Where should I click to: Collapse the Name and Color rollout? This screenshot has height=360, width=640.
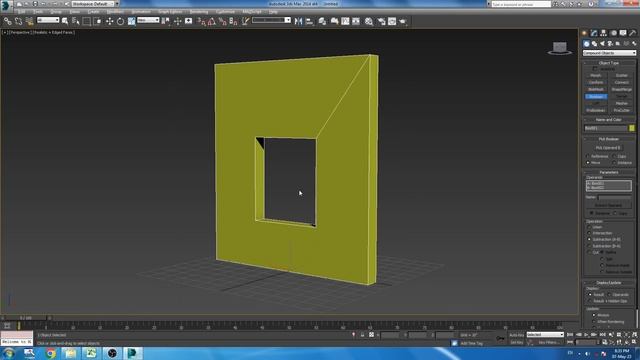pyautogui.click(x=609, y=120)
